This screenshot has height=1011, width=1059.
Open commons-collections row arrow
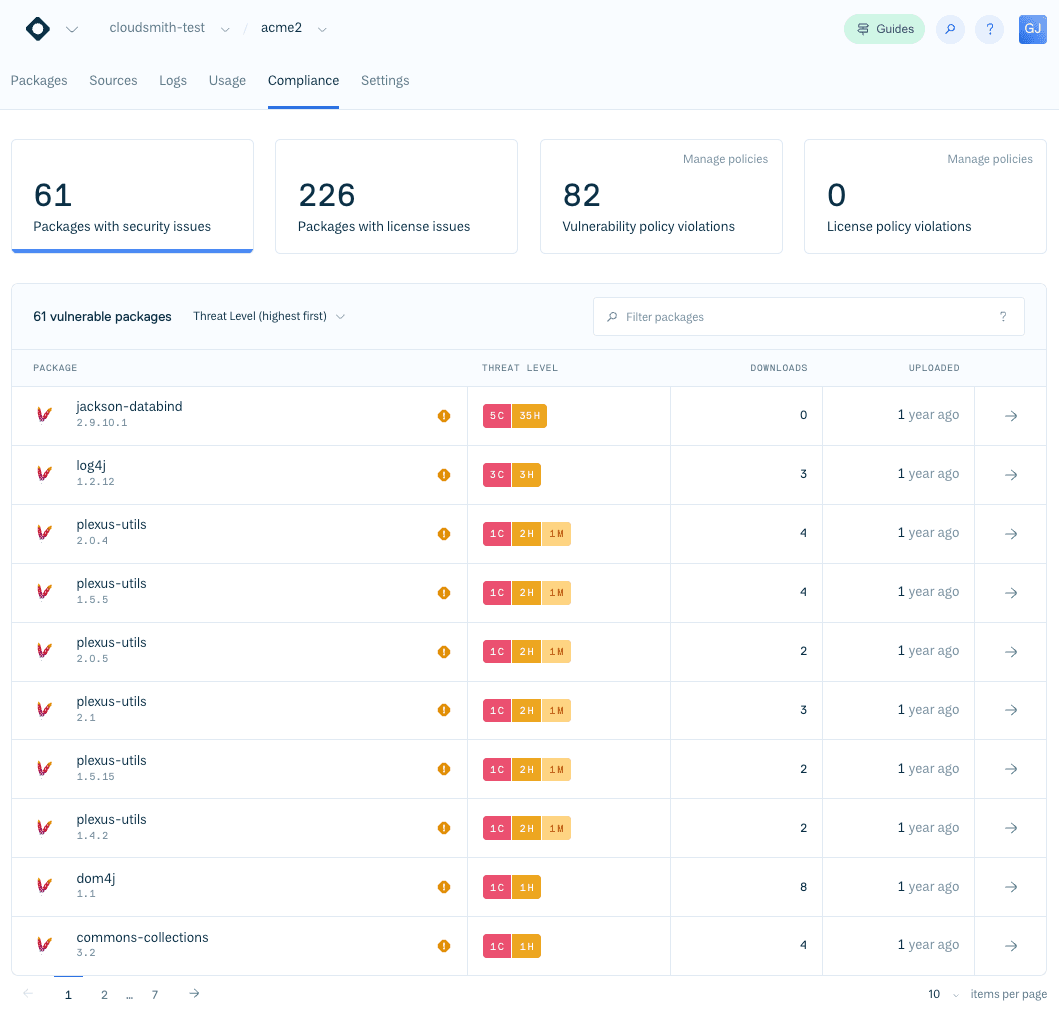pos(1010,946)
